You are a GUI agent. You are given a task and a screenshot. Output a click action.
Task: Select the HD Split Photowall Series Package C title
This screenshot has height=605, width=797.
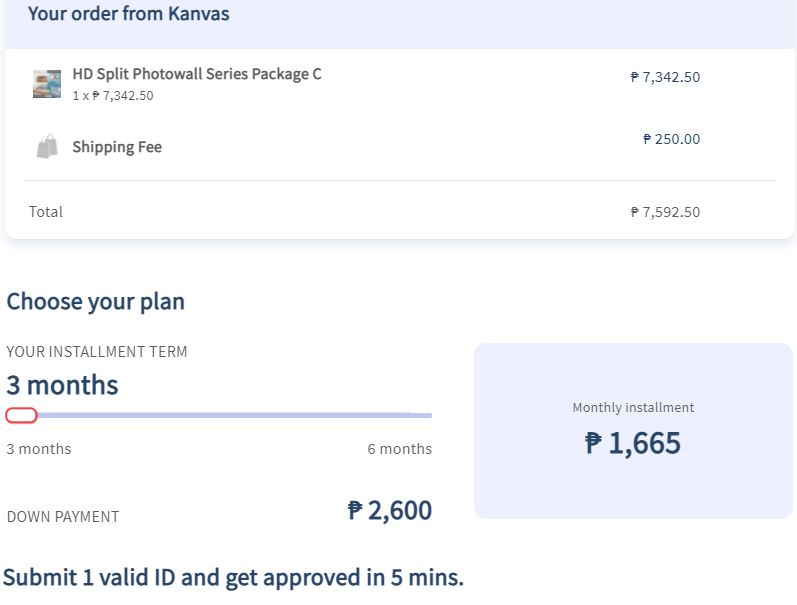click(197, 74)
